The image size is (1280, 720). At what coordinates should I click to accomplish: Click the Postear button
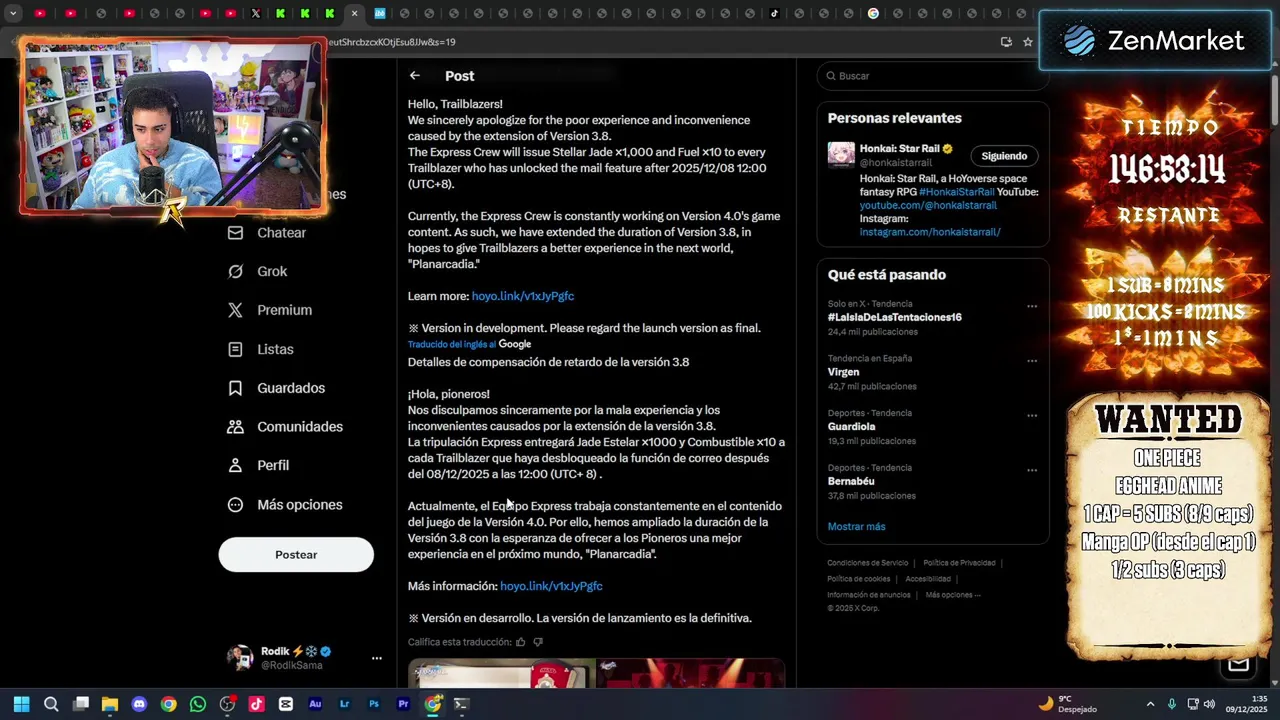[x=296, y=554]
